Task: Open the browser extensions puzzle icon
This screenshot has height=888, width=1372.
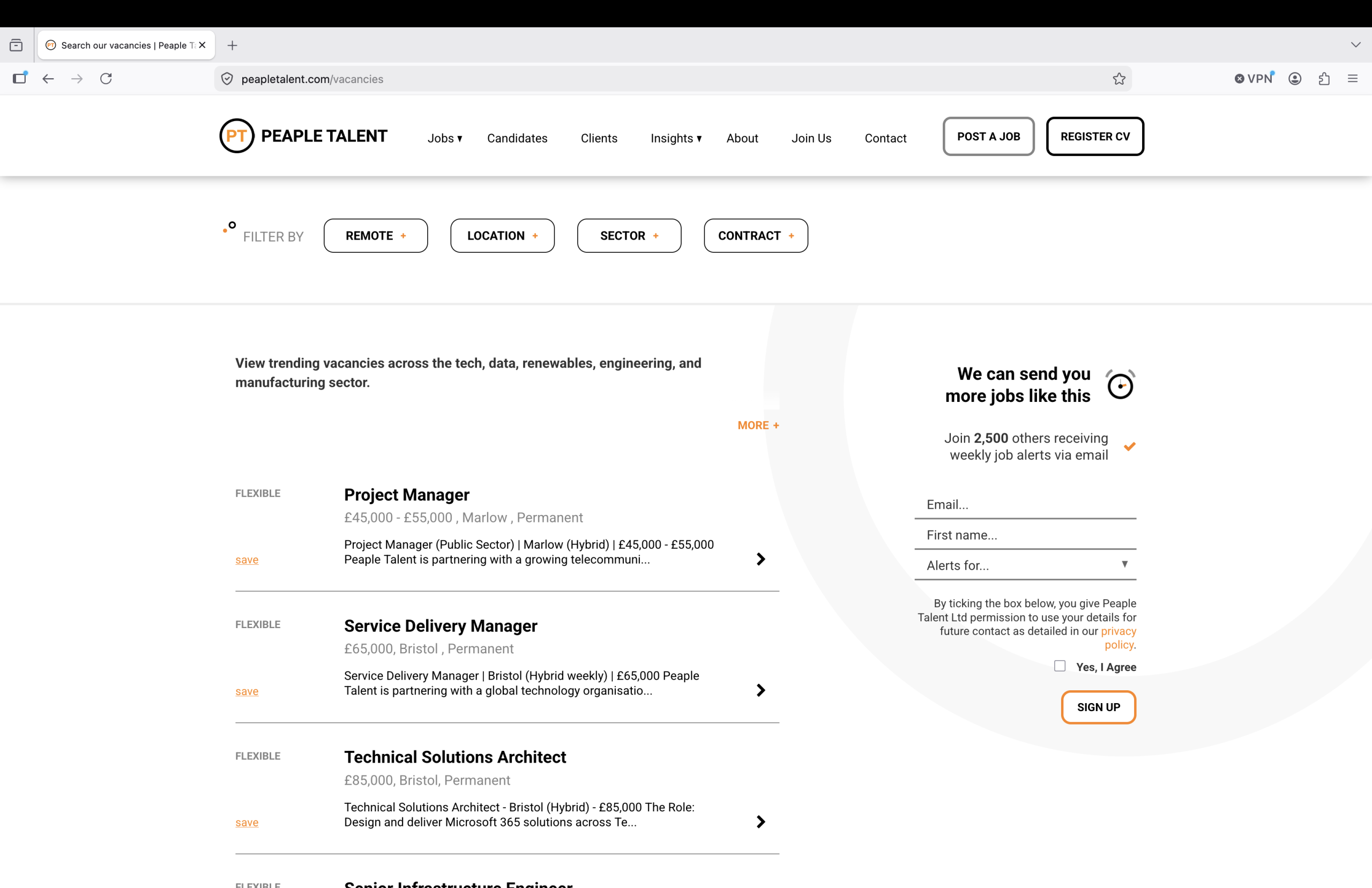Action: point(1324,79)
